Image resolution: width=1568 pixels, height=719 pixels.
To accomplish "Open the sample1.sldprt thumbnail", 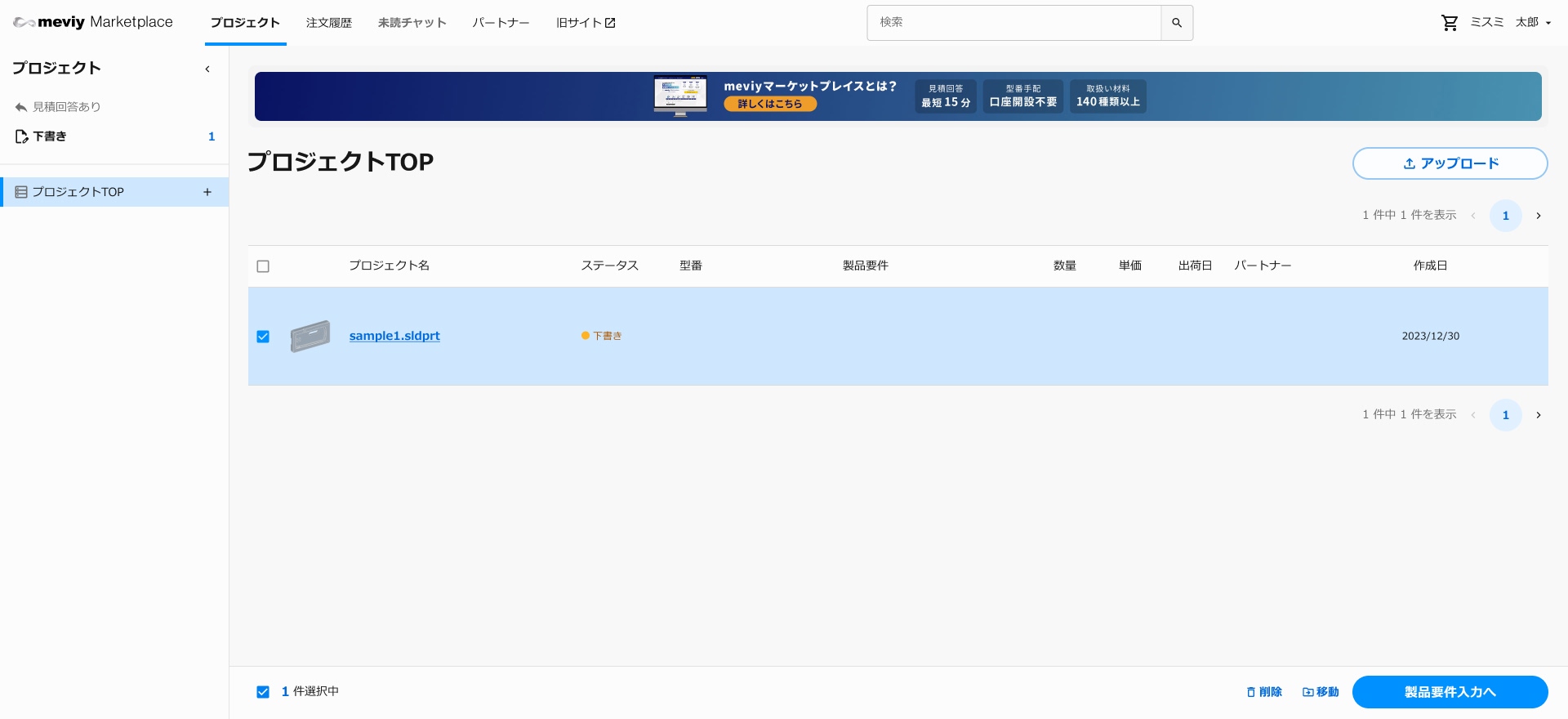I will 310,336.
